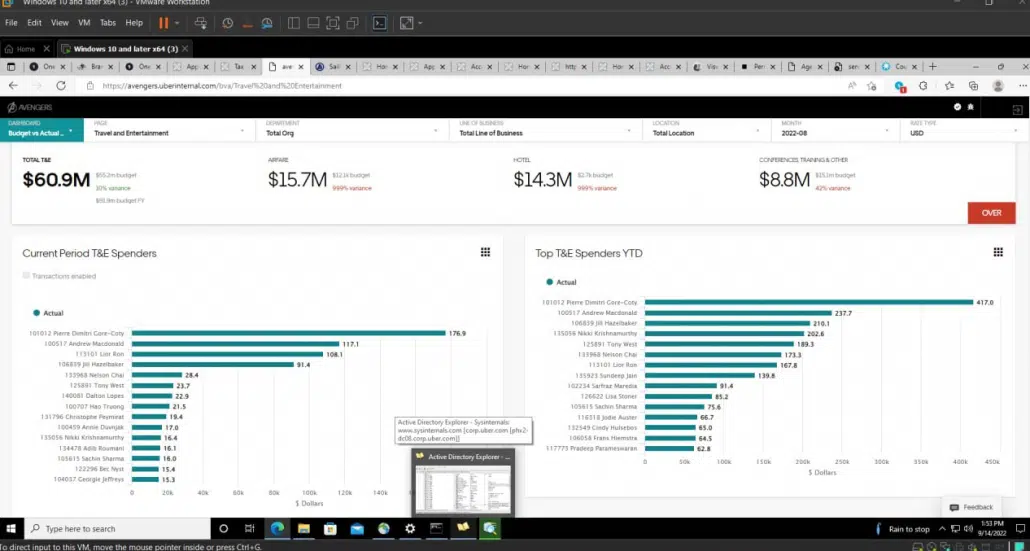Open a new browser tab with plus
This screenshot has width=1030, height=551.
tap(932, 66)
